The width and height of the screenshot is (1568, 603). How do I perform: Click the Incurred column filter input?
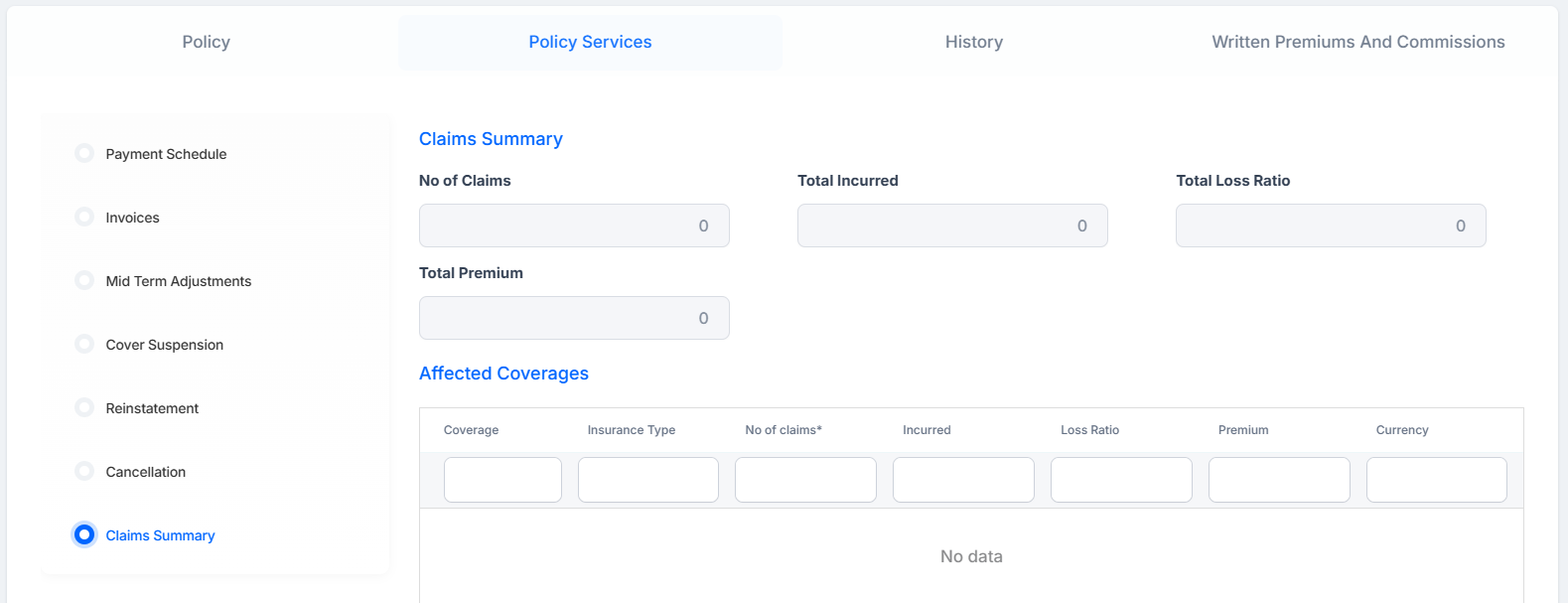[x=963, y=480]
